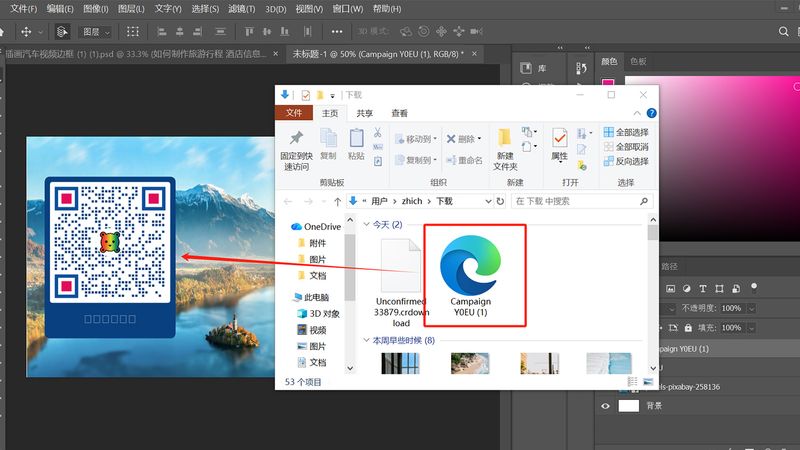Open the 共享 ribbon tab in Explorer
The width and height of the screenshot is (800, 450).
[364, 113]
